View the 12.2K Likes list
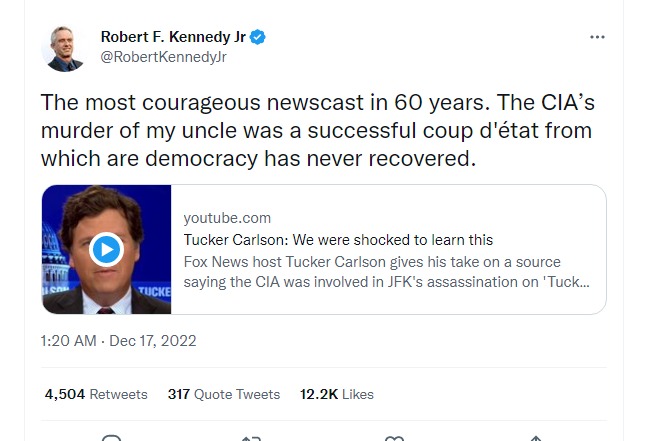 click(x=337, y=394)
